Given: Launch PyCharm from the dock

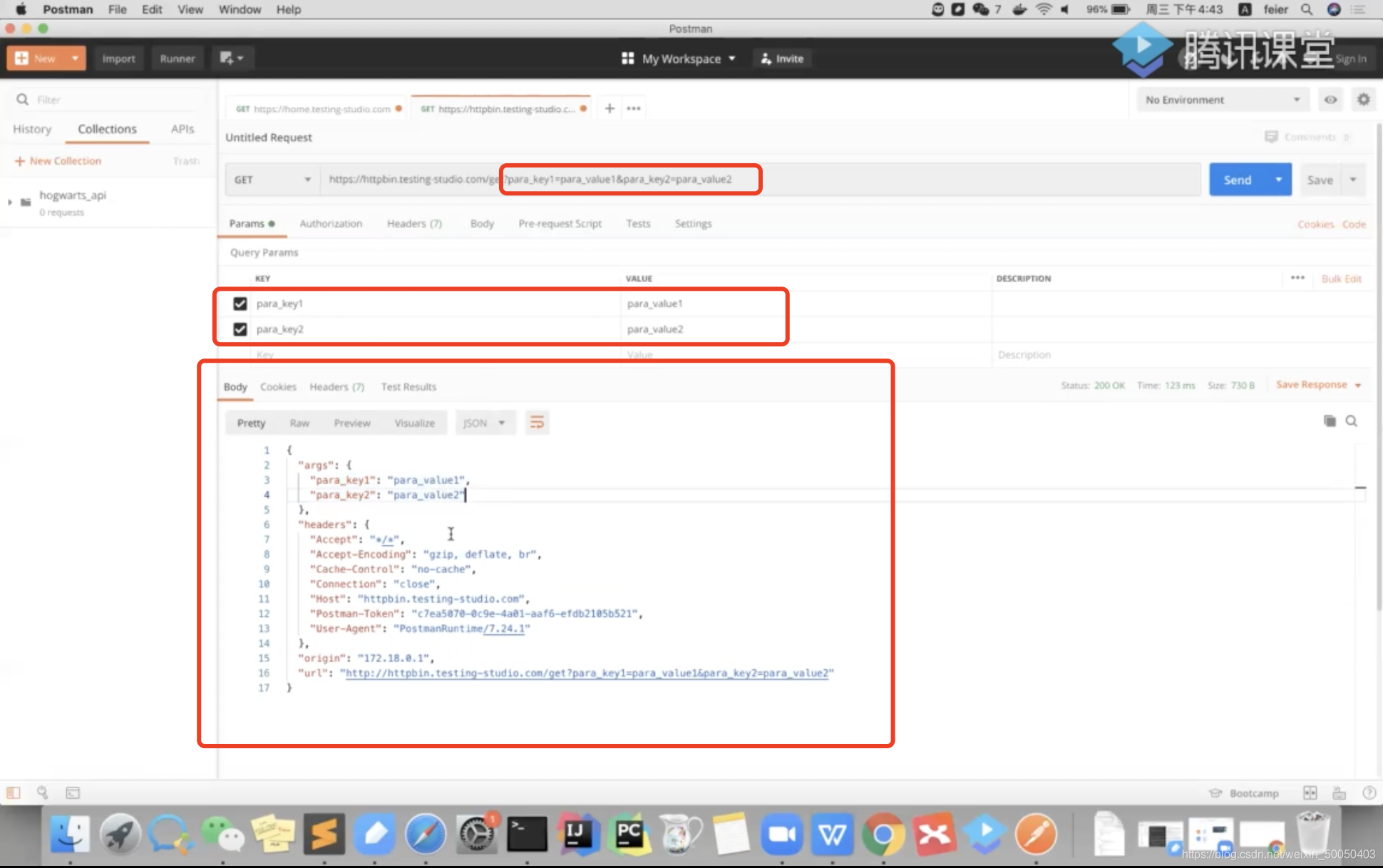Looking at the screenshot, I should [629, 833].
